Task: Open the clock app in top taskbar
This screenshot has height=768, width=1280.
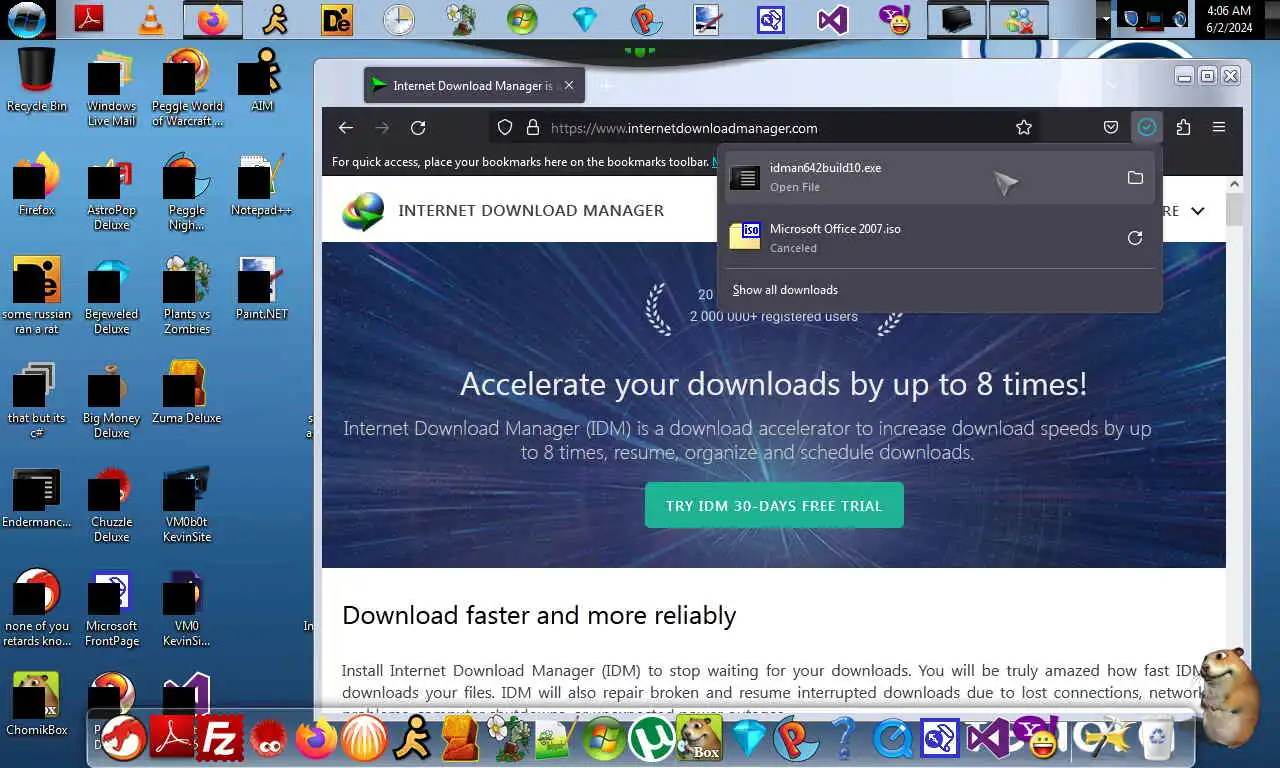Action: coord(399,19)
